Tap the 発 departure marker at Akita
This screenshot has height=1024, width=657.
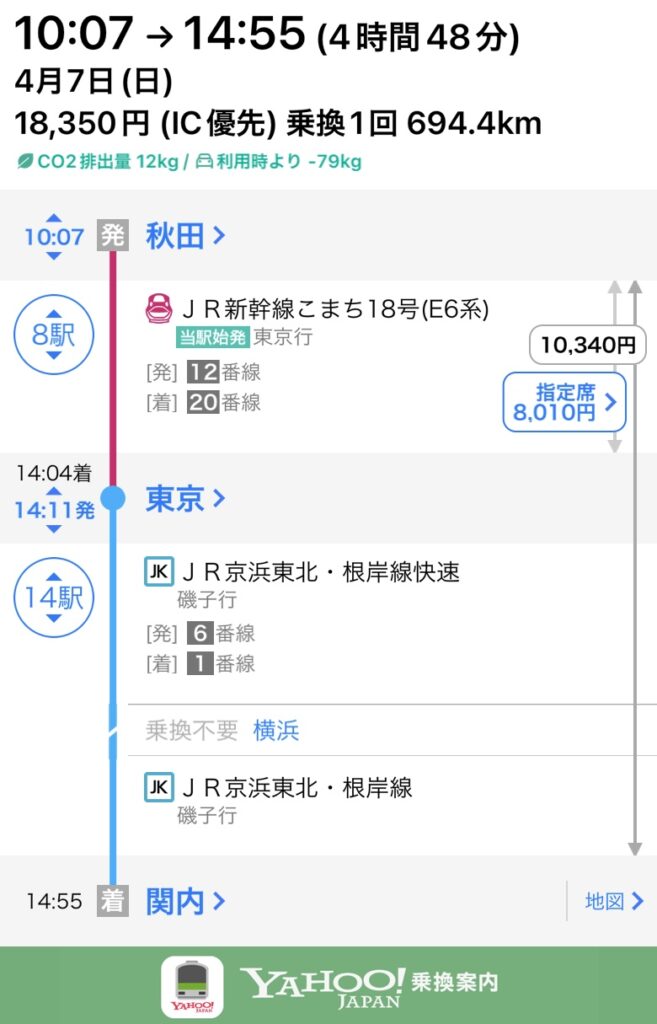(x=112, y=236)
